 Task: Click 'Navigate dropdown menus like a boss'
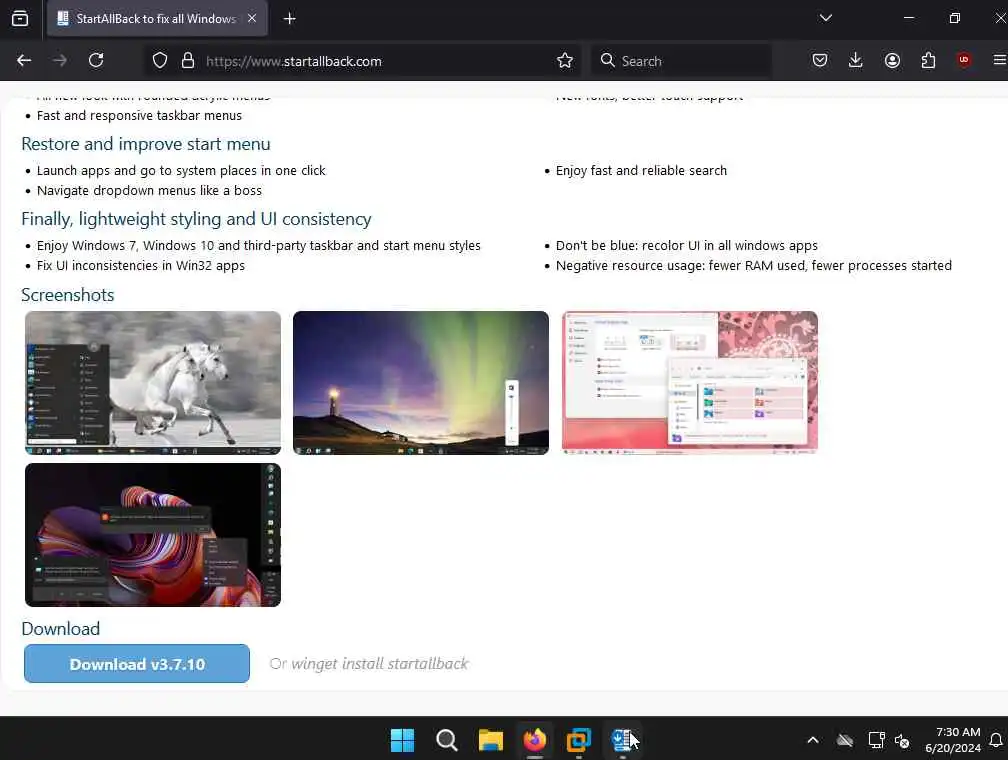coord(149,190)
